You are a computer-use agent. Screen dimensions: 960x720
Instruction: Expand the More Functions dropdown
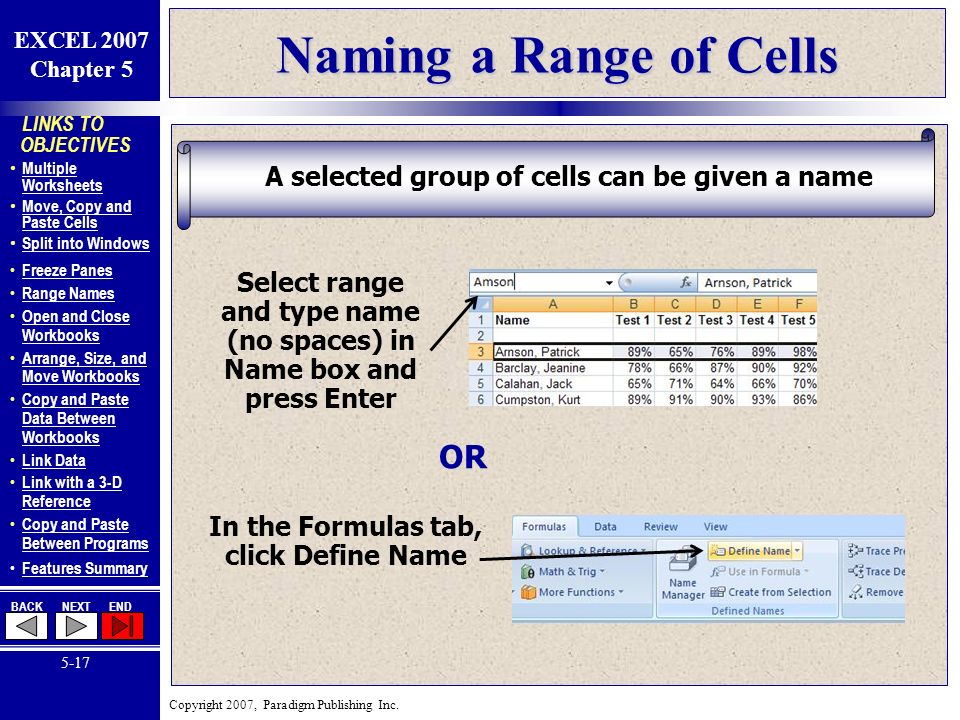point(621,592)
